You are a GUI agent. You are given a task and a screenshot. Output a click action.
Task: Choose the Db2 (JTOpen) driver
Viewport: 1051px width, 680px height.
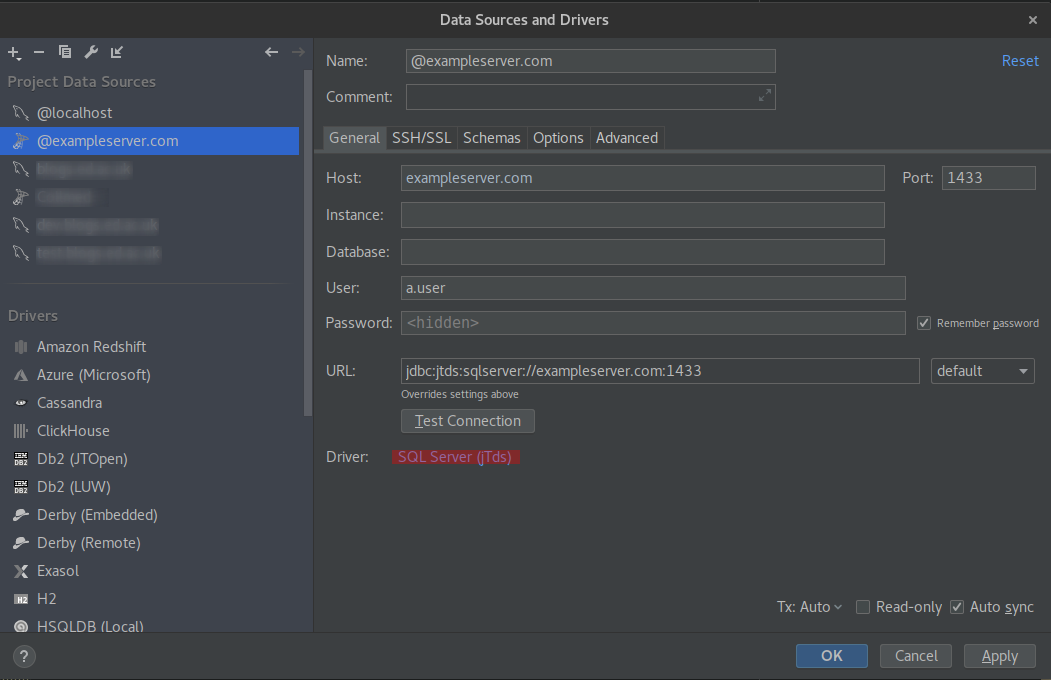151,459
